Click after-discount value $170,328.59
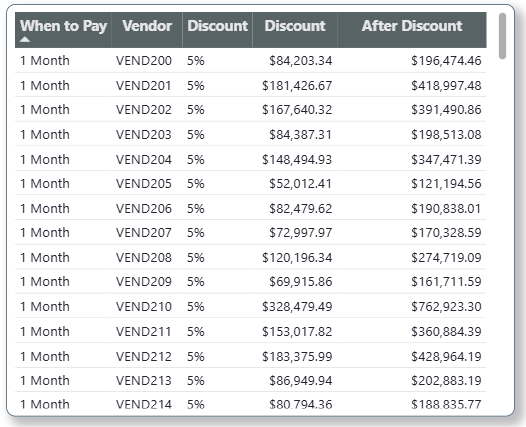 pos(446,232)
